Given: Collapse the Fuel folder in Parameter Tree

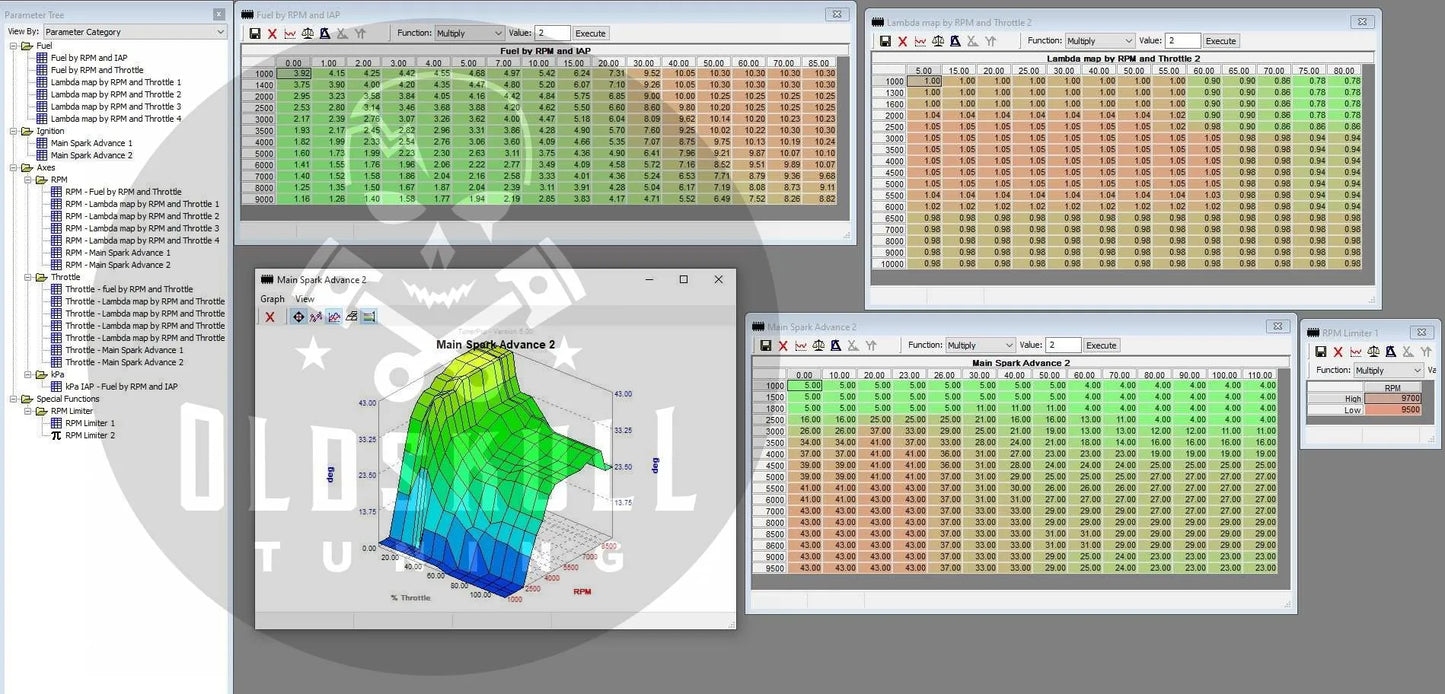Looking at the screenshot, I should (x=13, y=46).
